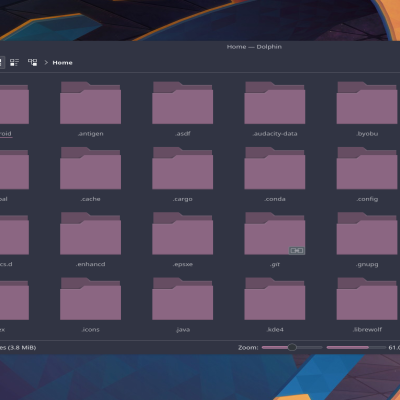Select the .cargo folder icon
Image resolution: width=400 pixels, height=400 pixels.
pyautogui.click(x=183, y=168)
